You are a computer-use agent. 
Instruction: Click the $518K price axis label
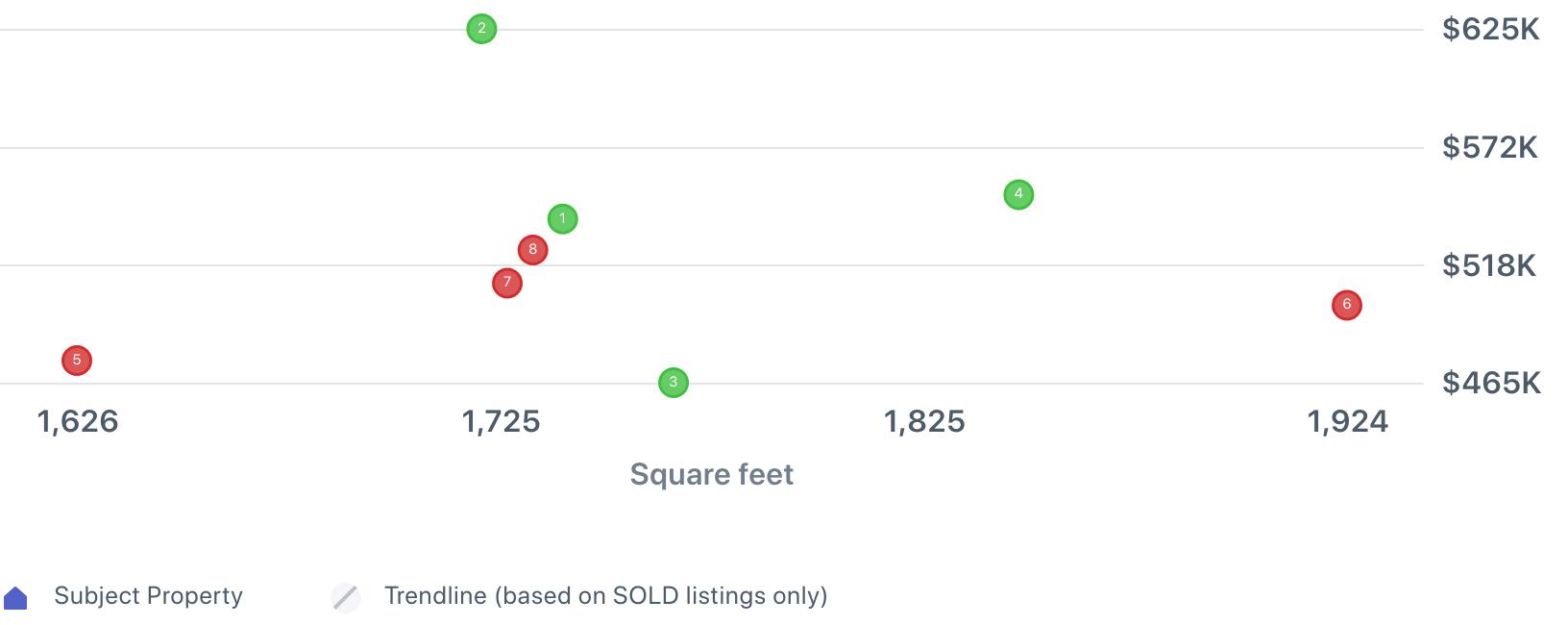[x=1488, y=265]
